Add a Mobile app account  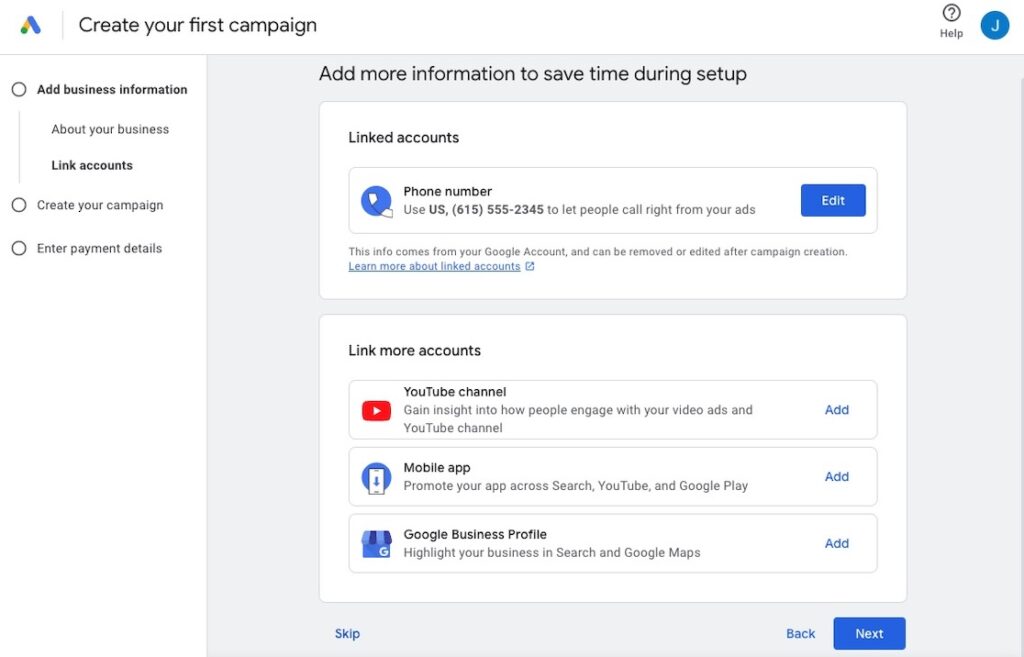836,477
